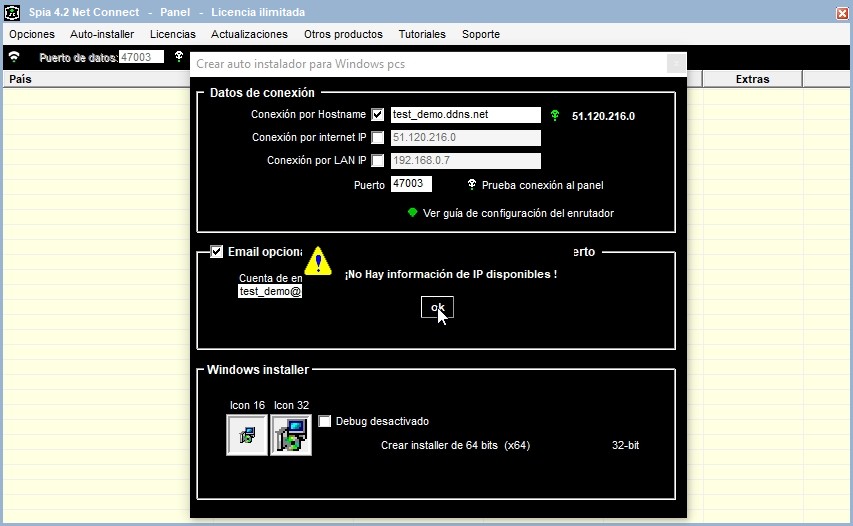Uncheck Conexión por Hostname checkbox
Image resolution: width=853 pixels, height=526 pixels.
[x=378, y=115]
